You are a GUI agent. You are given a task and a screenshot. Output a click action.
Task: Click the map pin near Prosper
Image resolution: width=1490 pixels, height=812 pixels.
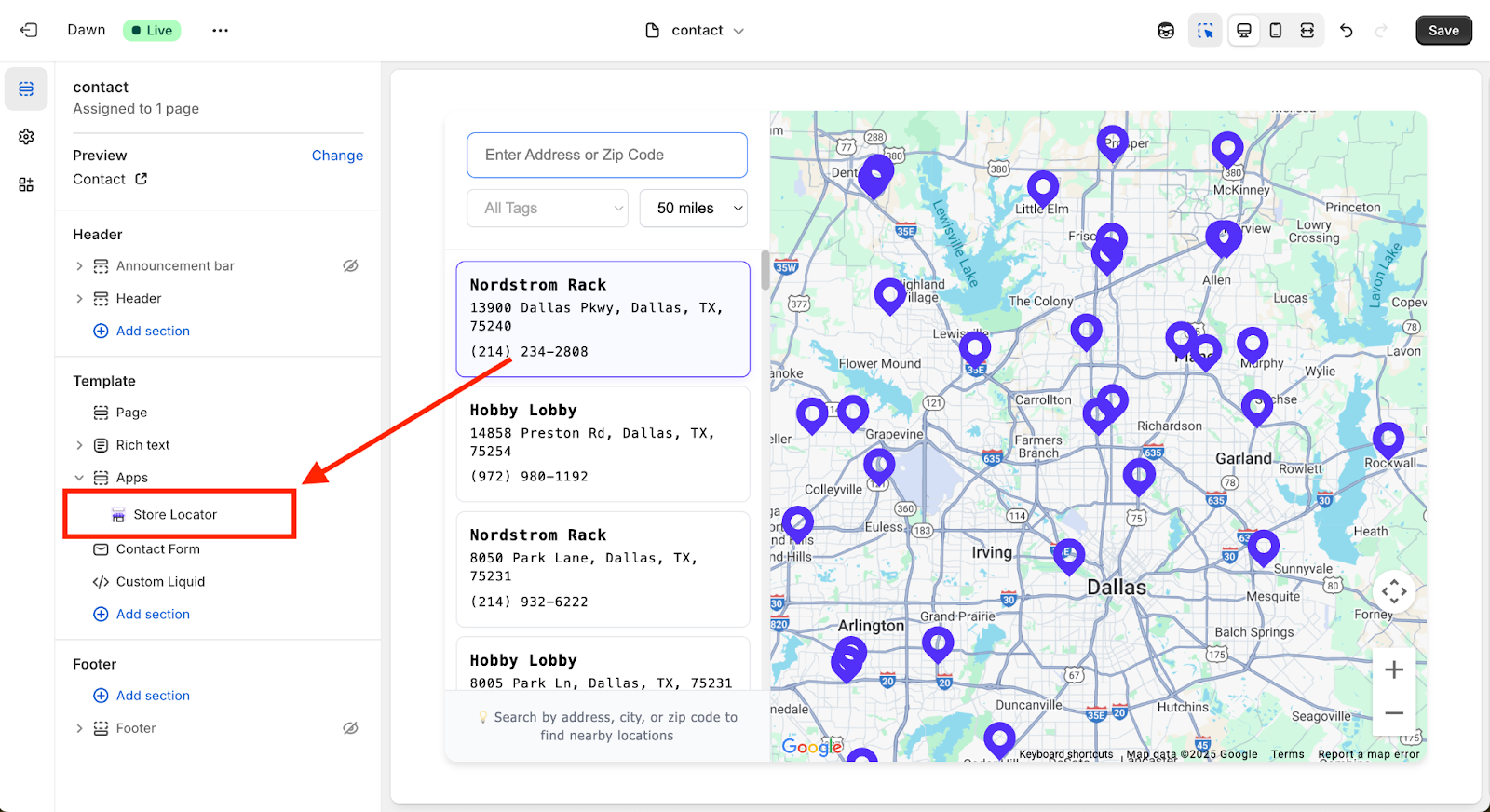[x=1112, y=143]
